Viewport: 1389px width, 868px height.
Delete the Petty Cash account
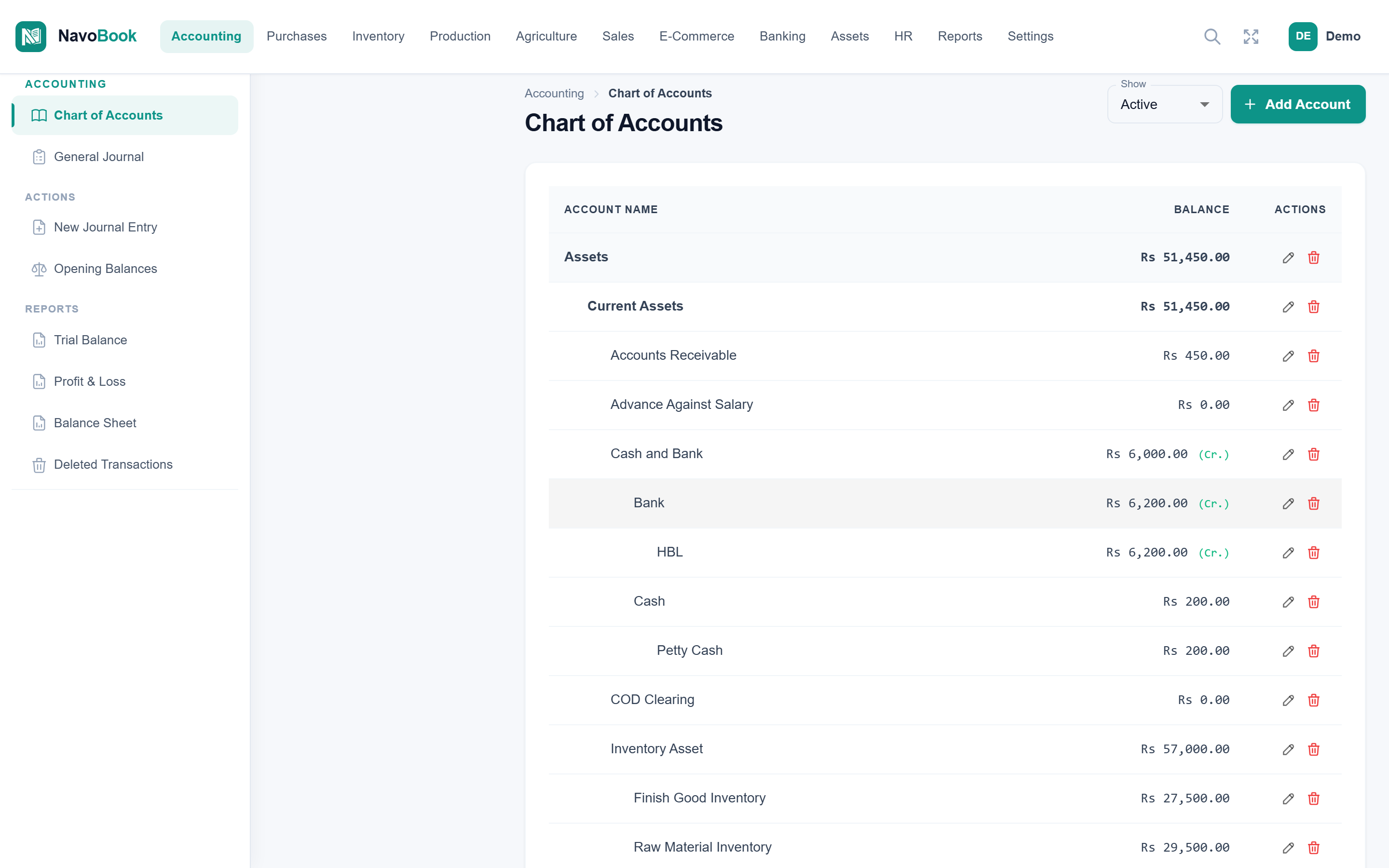pos(1313,651)
